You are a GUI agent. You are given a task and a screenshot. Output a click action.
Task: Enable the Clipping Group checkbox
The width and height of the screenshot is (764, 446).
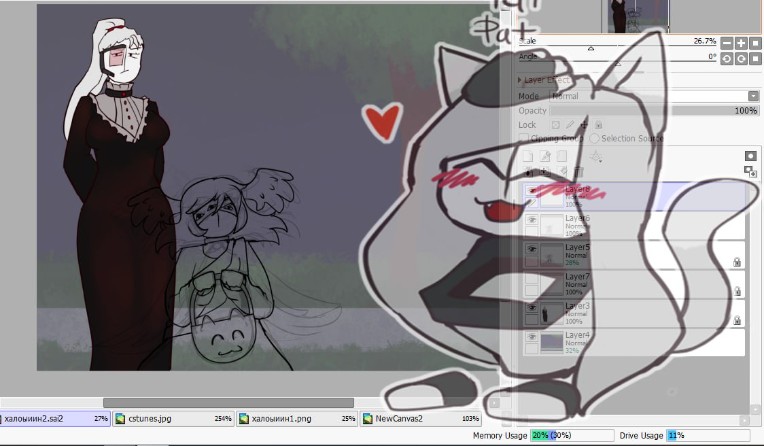524,138
